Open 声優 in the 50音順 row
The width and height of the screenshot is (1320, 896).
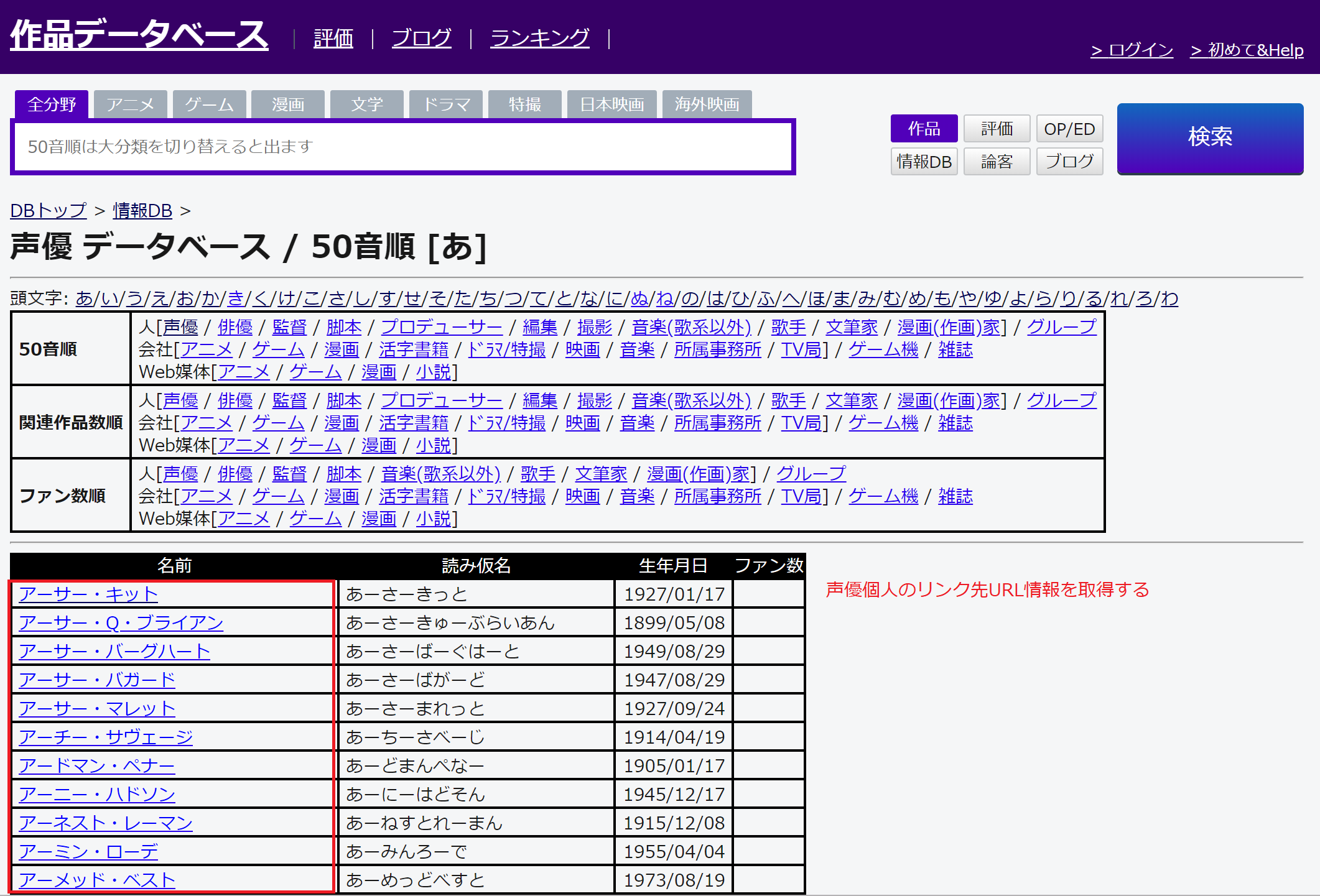[x=180, y=327]
